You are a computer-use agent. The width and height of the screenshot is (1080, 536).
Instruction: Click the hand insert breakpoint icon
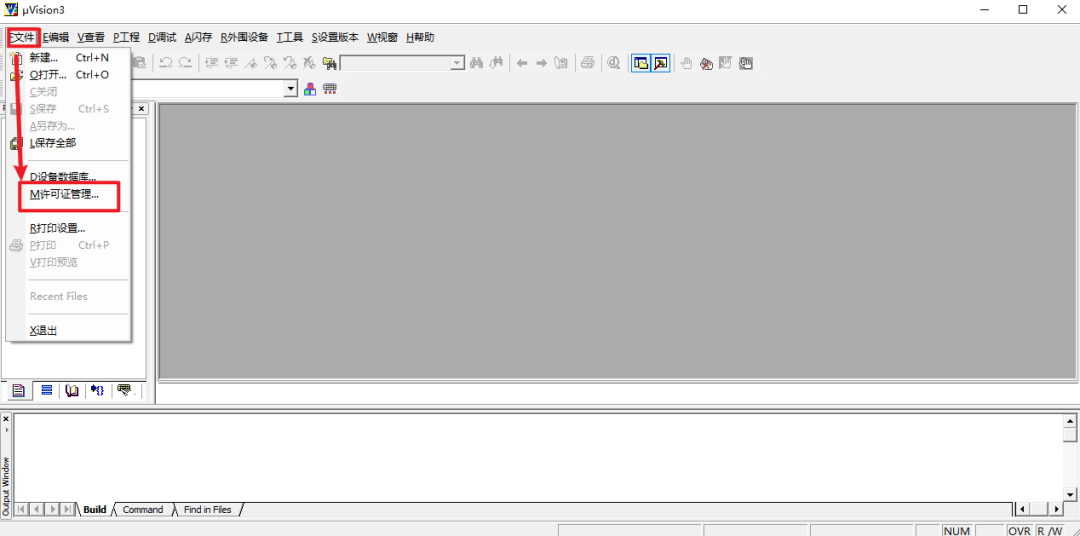point(686,63)
